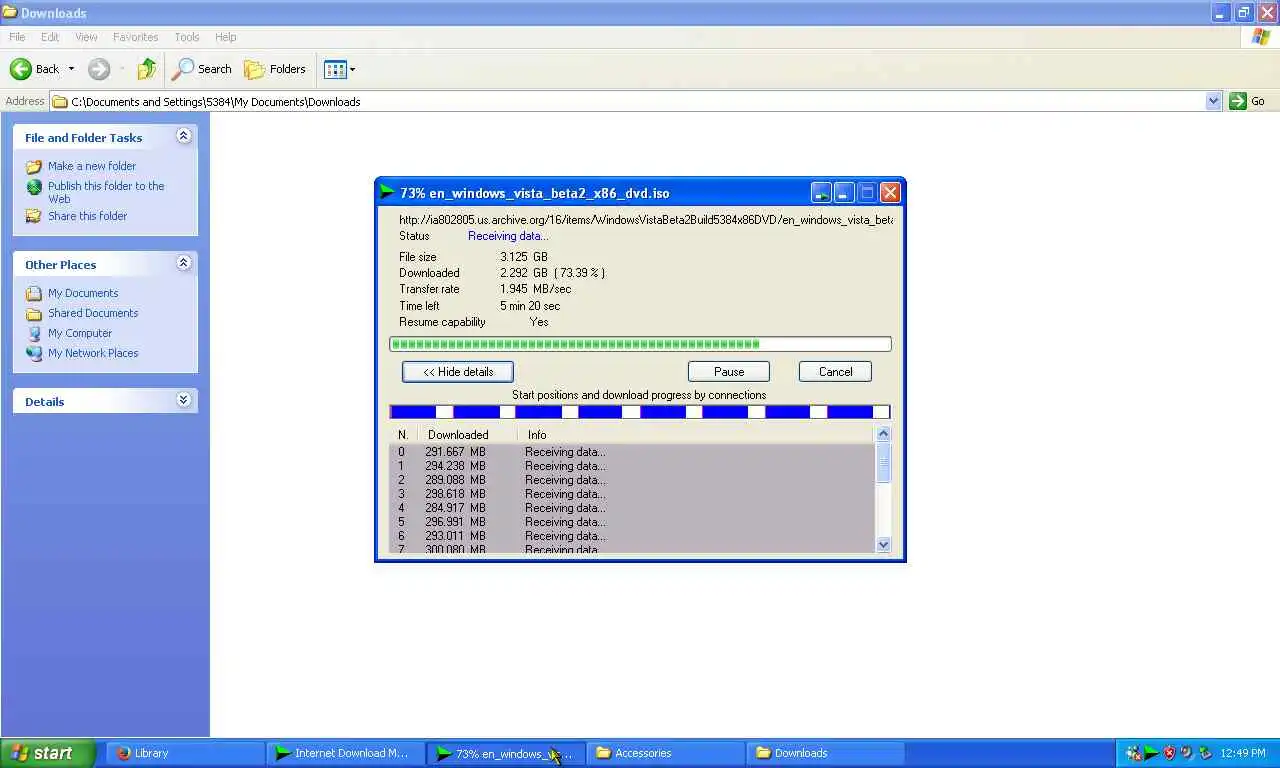Click the IDM green arrow title icon

click(386, 192)
